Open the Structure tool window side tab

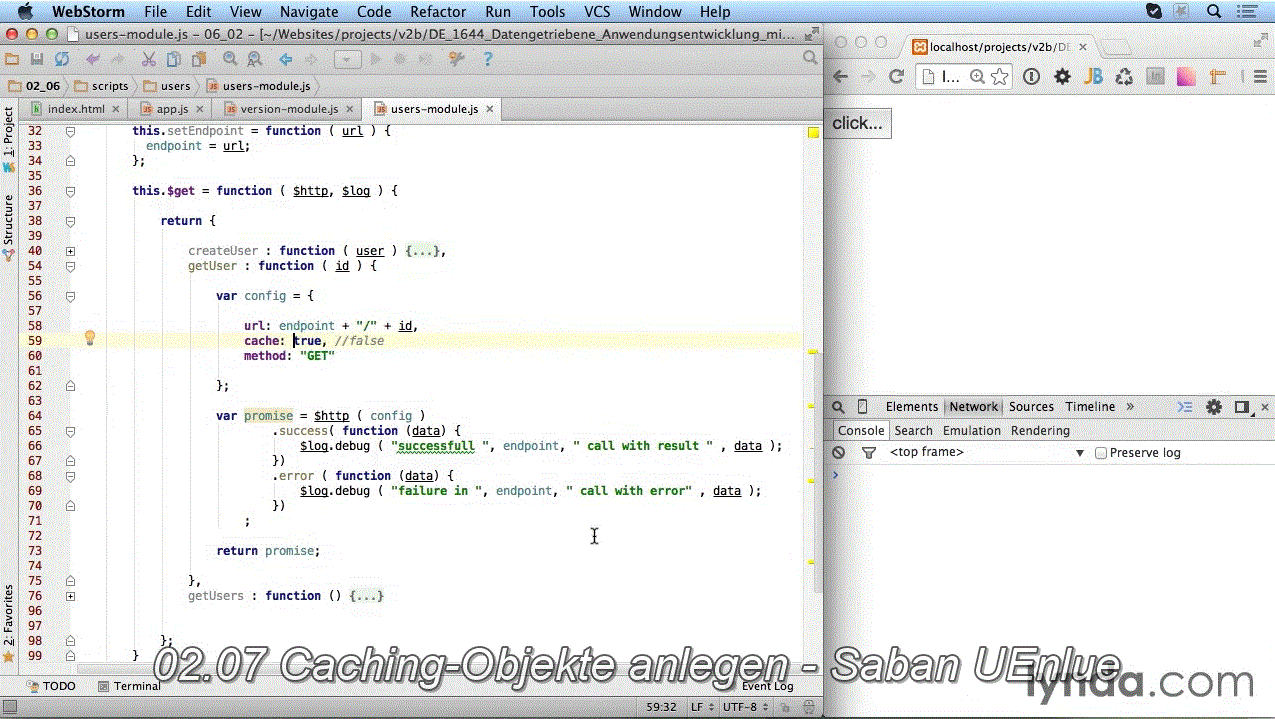[9, 227]
